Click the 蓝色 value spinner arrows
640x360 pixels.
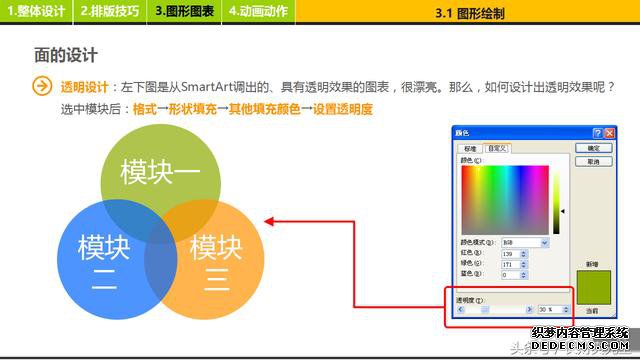[x=523, y=275]
